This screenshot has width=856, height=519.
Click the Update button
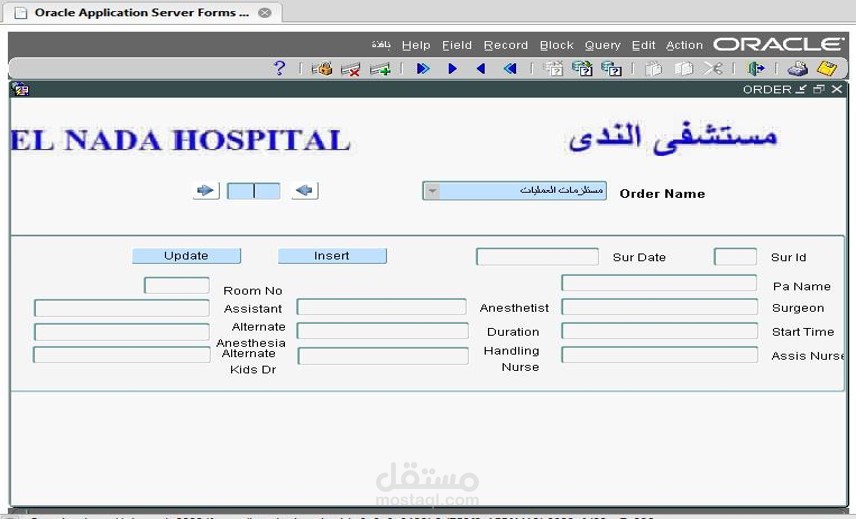pyautogui.click(x=186, y=256)
